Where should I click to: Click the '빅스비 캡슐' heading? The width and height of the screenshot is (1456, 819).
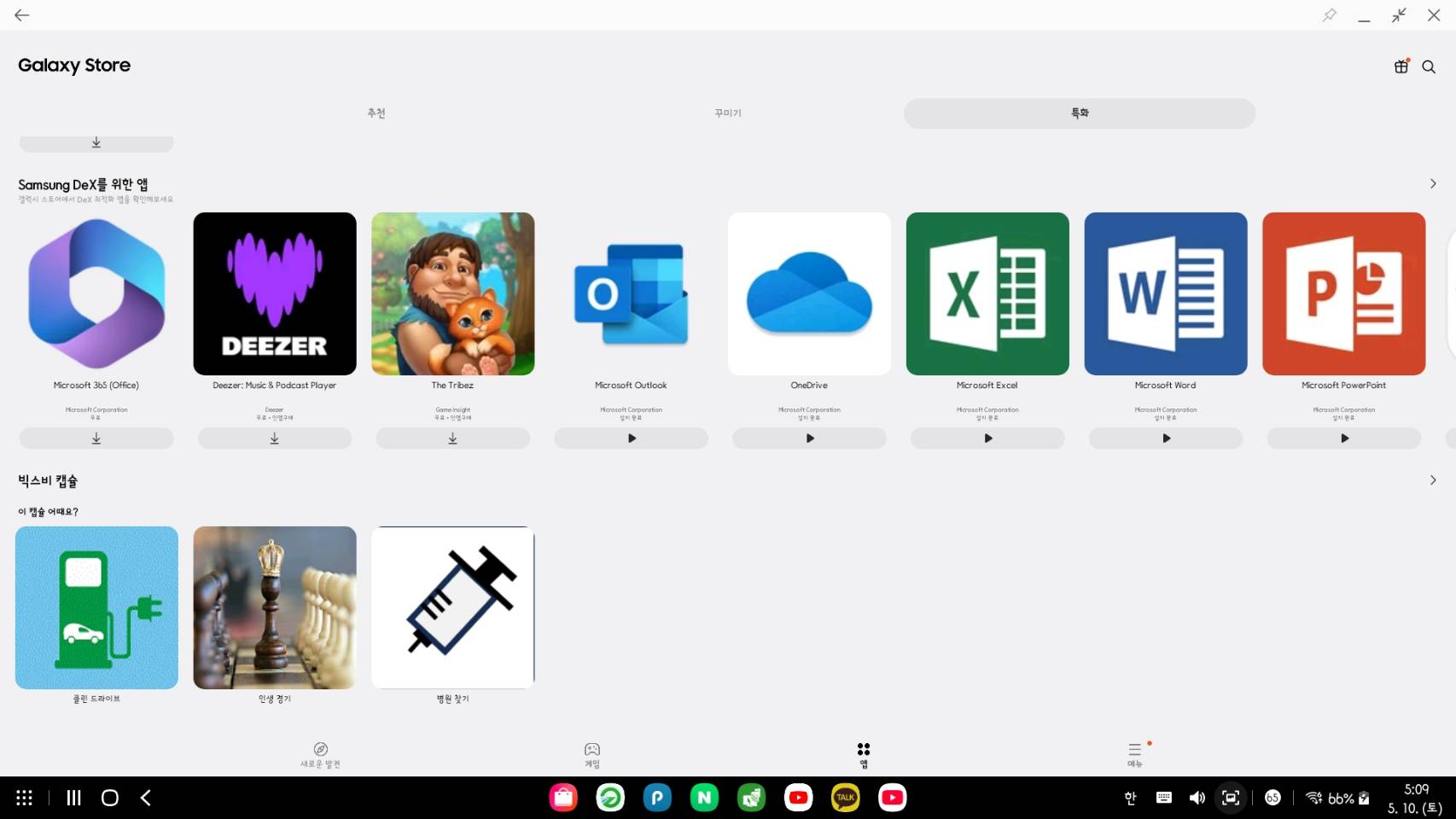pyautogui.click(x=48, y=481)
